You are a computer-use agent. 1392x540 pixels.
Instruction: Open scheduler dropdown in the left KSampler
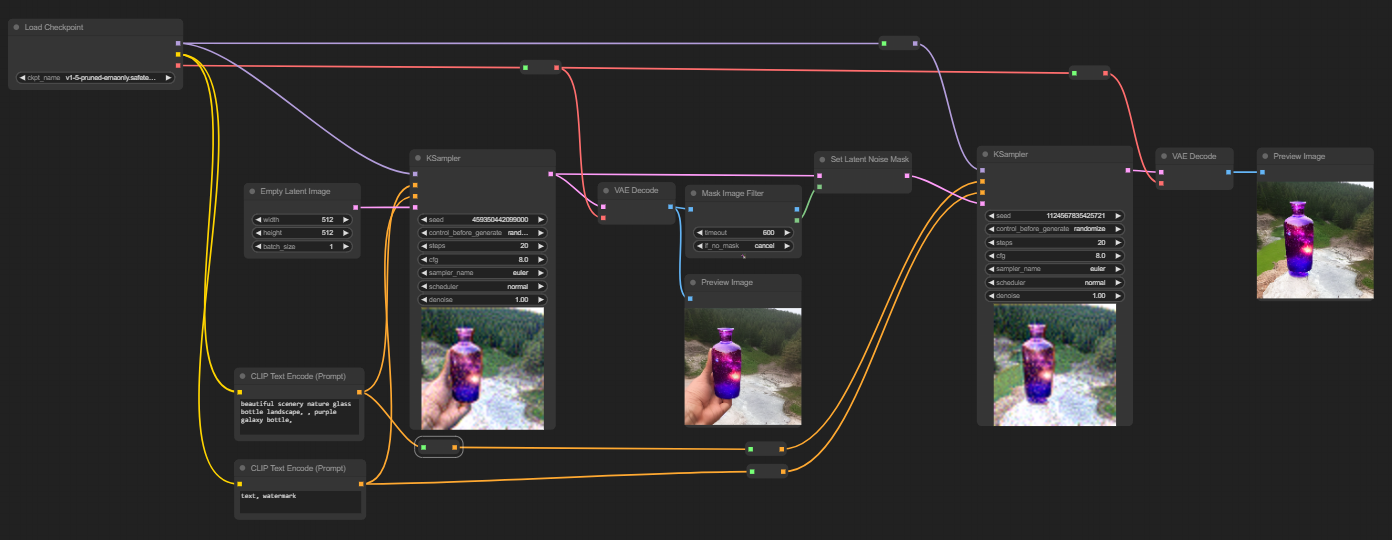[482, 286]
